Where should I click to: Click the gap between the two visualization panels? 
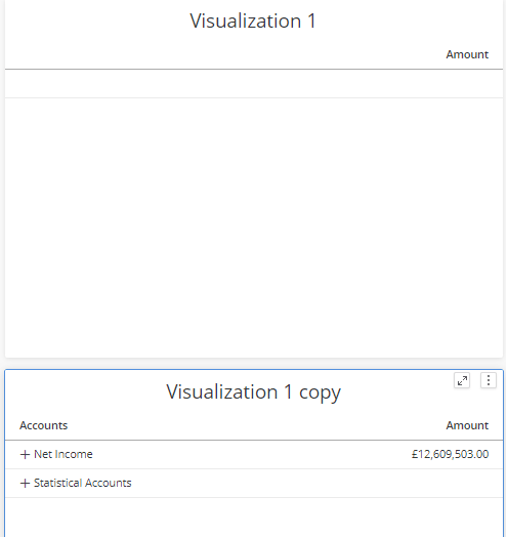pos(254,364)
